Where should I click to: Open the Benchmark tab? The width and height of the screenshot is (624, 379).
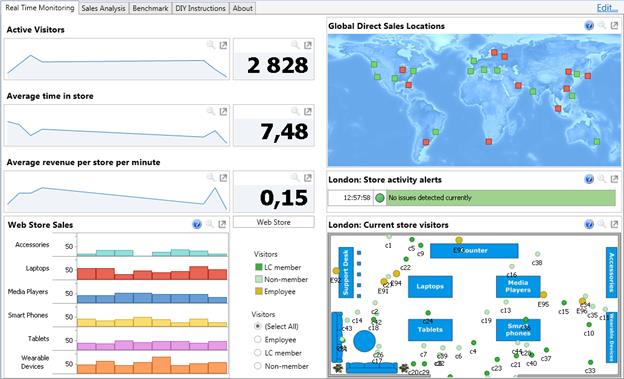click(x=150, y=8)
